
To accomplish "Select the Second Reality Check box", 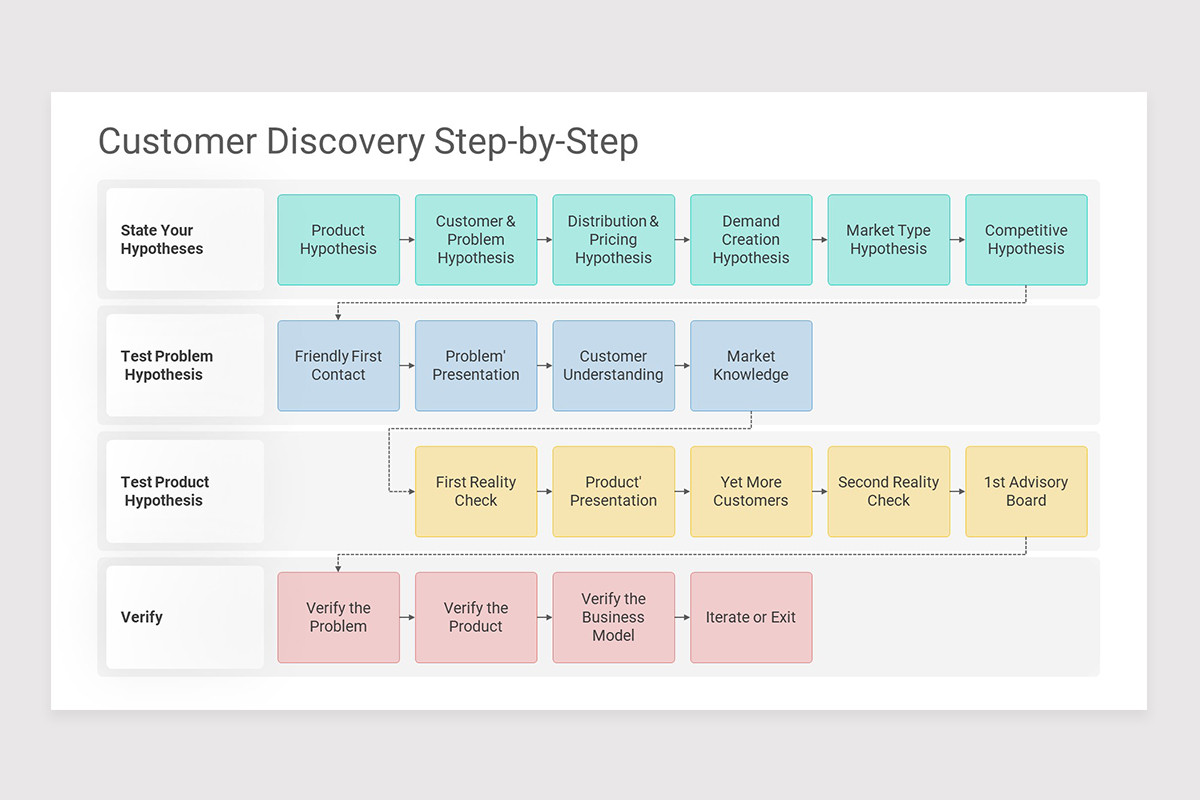I will pos(888,491).
